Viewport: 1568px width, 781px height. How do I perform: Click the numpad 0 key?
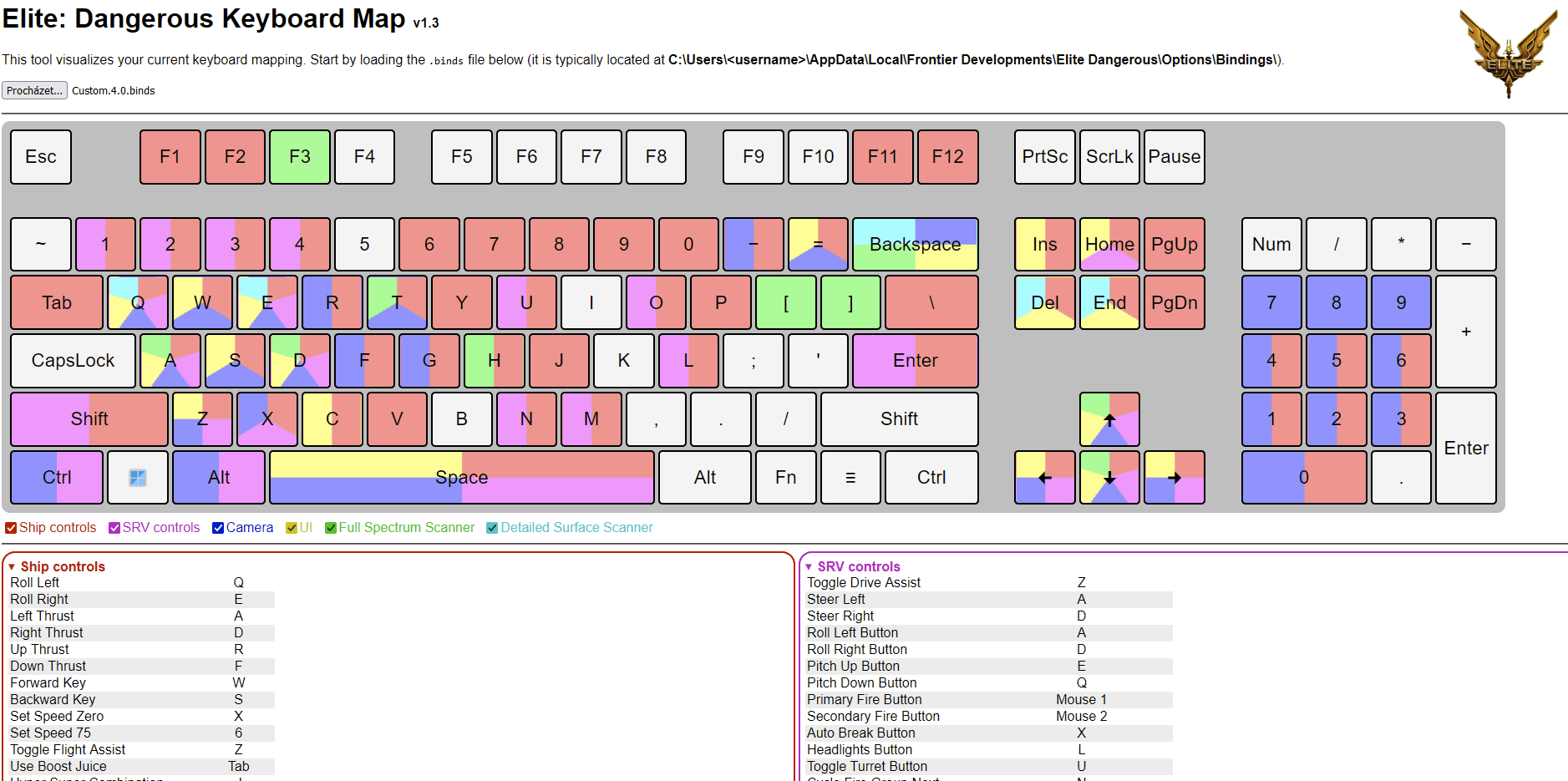(1304, 477)
